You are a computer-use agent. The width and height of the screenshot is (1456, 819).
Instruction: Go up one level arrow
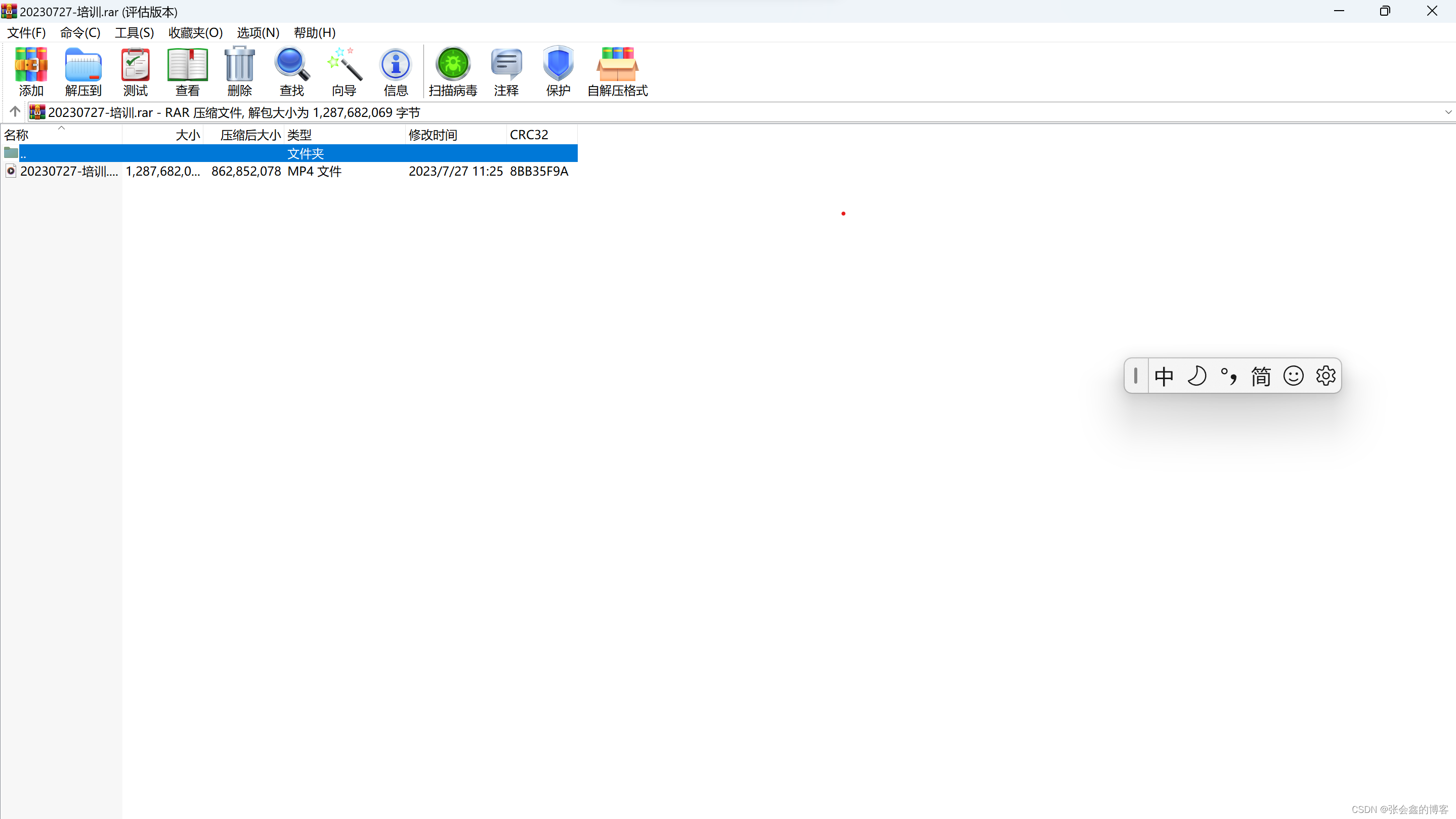(15, 111)
